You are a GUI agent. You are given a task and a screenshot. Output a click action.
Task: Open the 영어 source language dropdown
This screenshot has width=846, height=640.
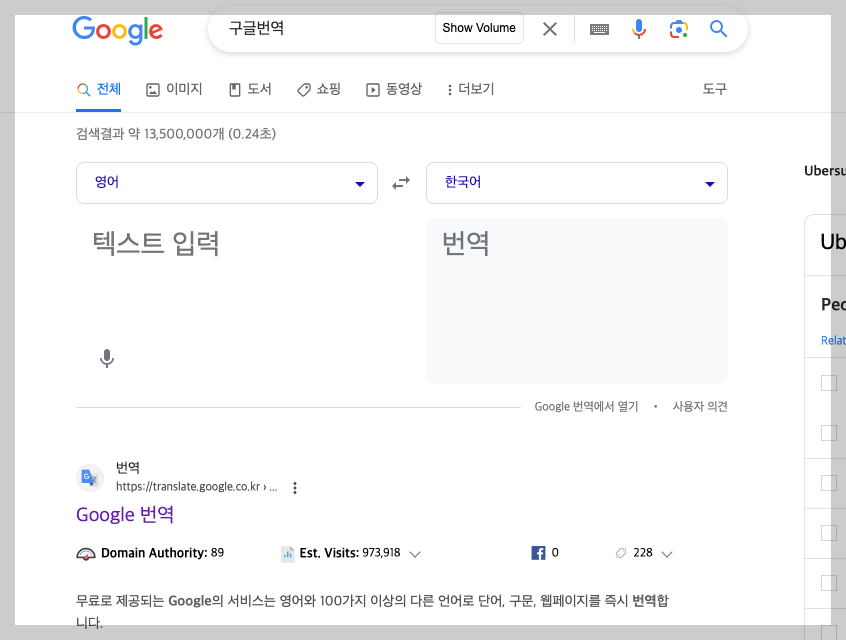click(x=227, y=183)
